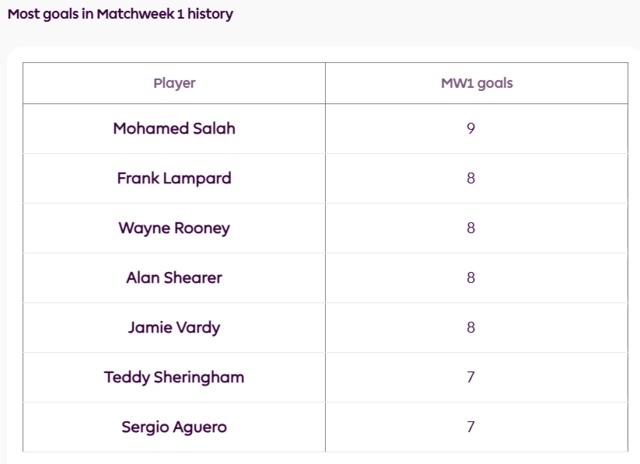Image resolution: width=640 pixels, height=464 pixels.
Task: Click Sergio Aguero's 7 goals value
Action: [x=471, y=427]
